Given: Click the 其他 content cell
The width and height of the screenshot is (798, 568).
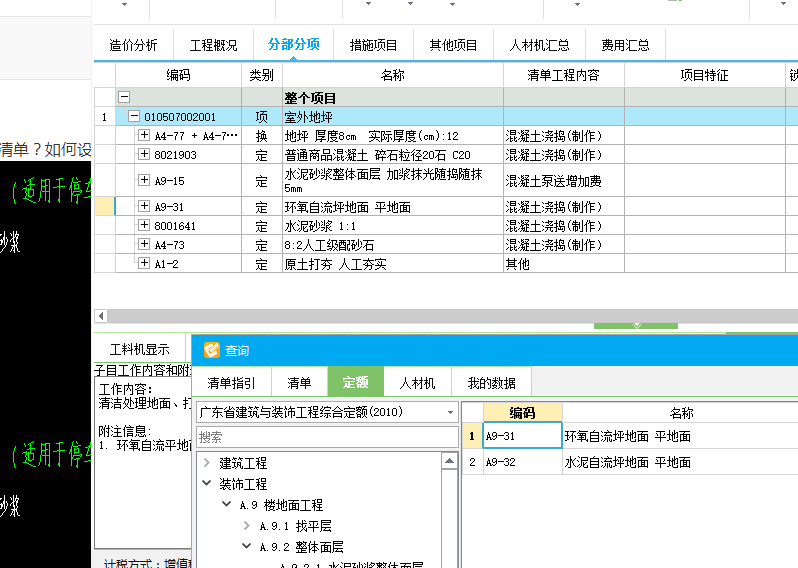Looking at the screenshot, I should pyautogui.click(x=563, y=264).
